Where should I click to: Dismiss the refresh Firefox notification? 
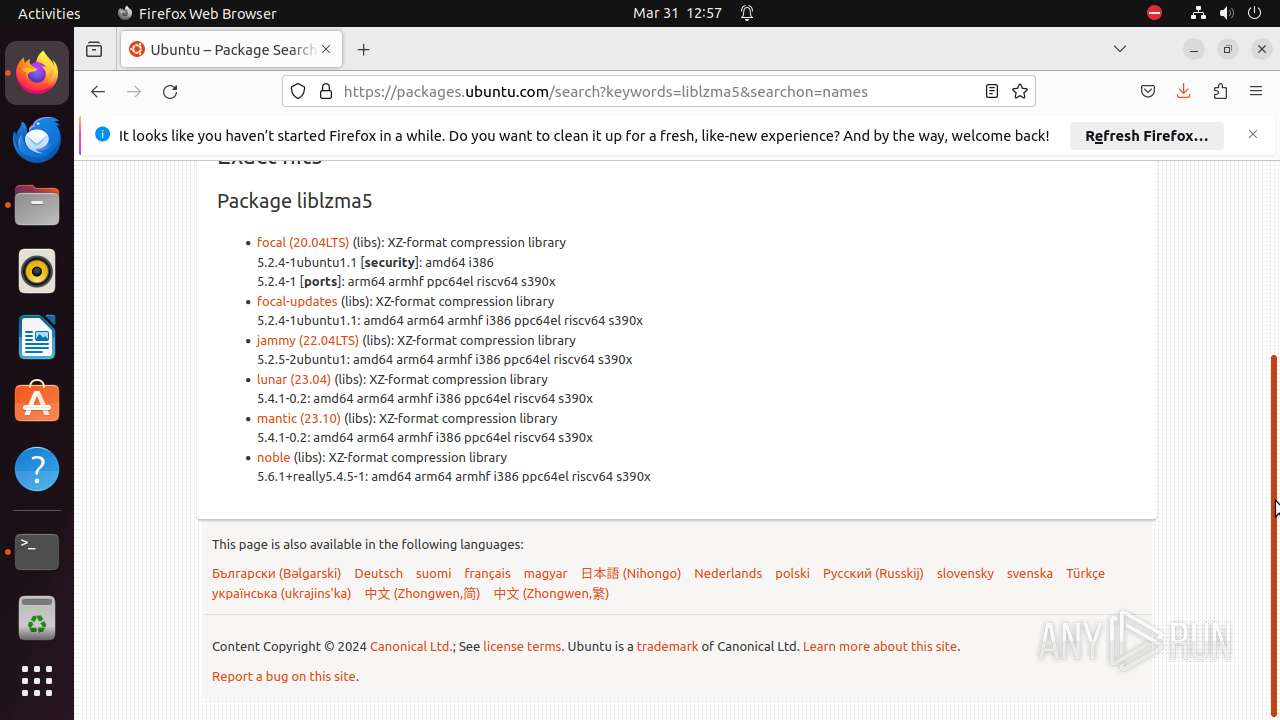coord(1253,134)
